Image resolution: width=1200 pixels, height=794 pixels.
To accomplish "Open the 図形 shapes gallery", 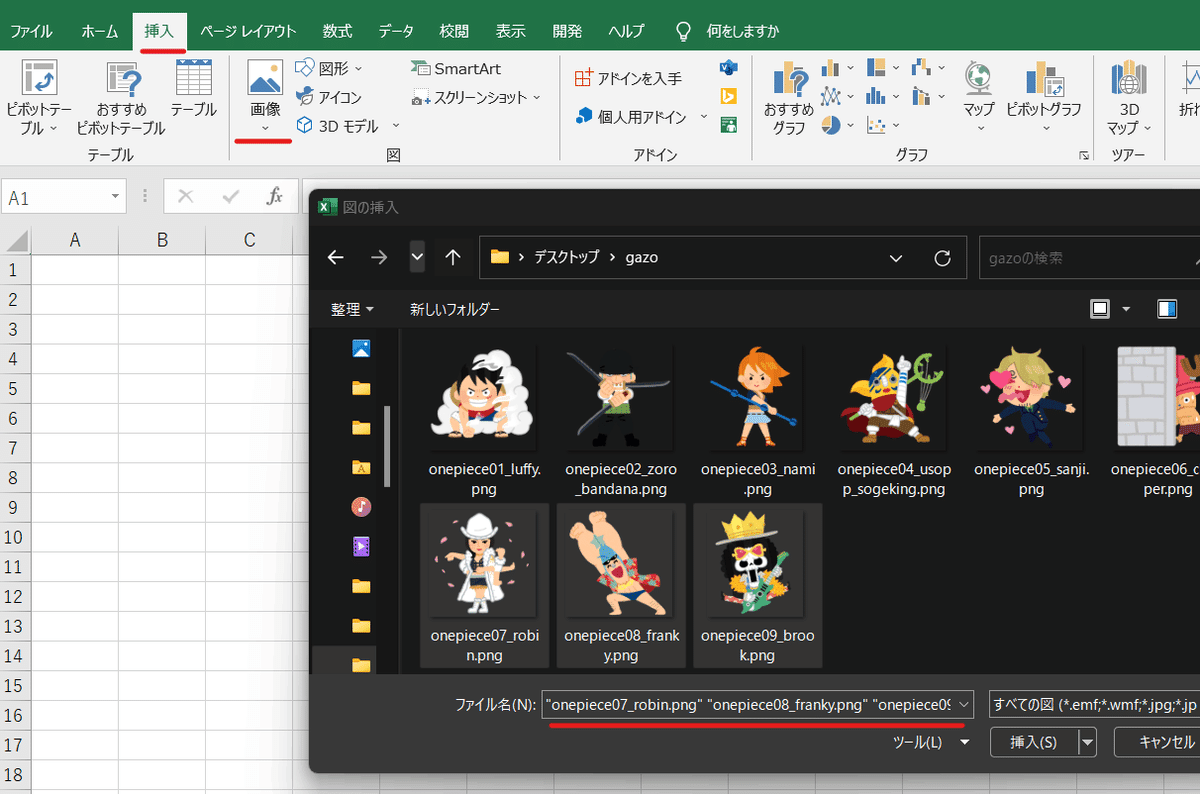I will [x=330, y=68].
